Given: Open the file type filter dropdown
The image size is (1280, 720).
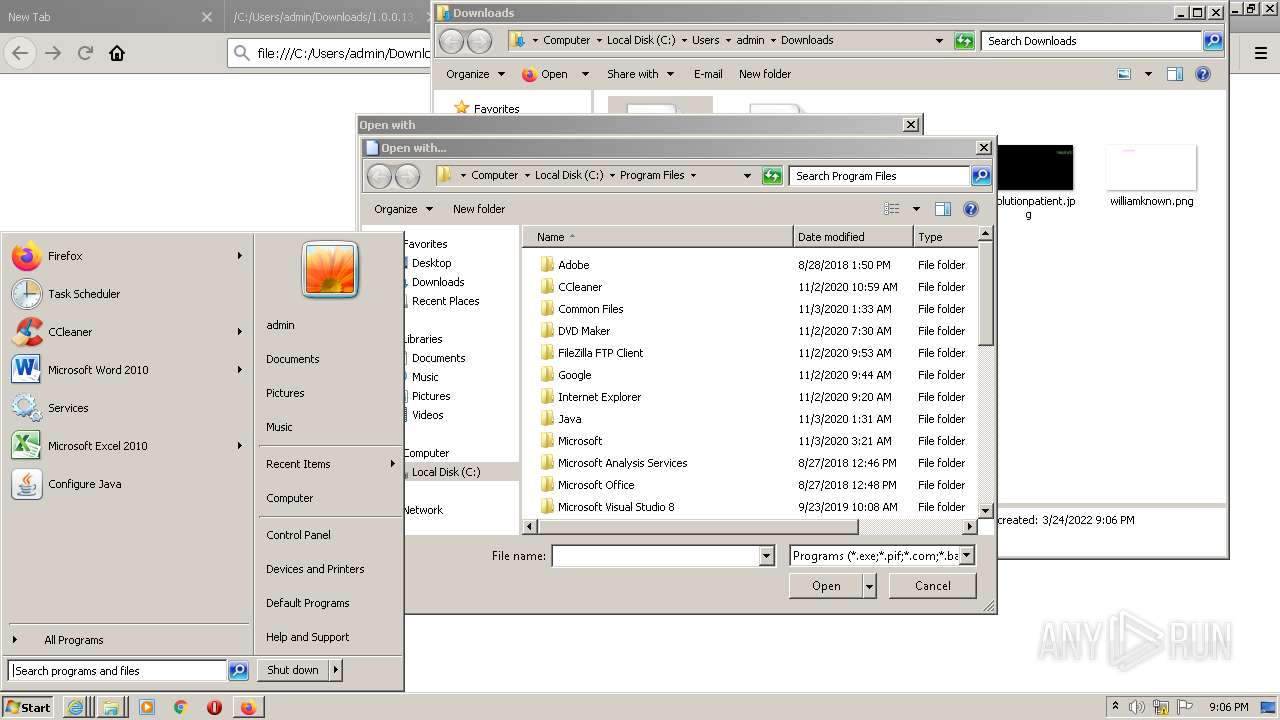Looking at the screenshot, I should [x=966, y=556].
